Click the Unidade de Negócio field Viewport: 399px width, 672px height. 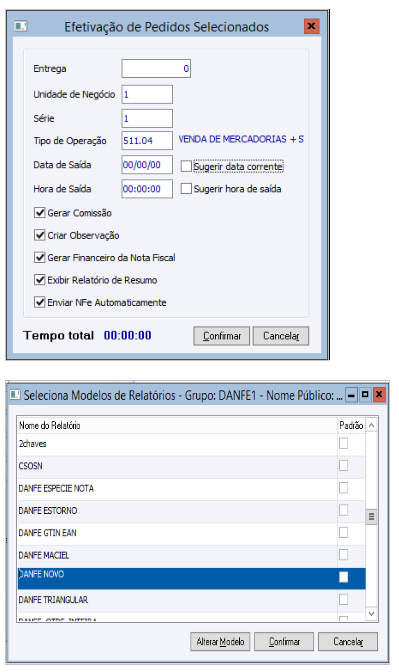(x=147, y=94)
